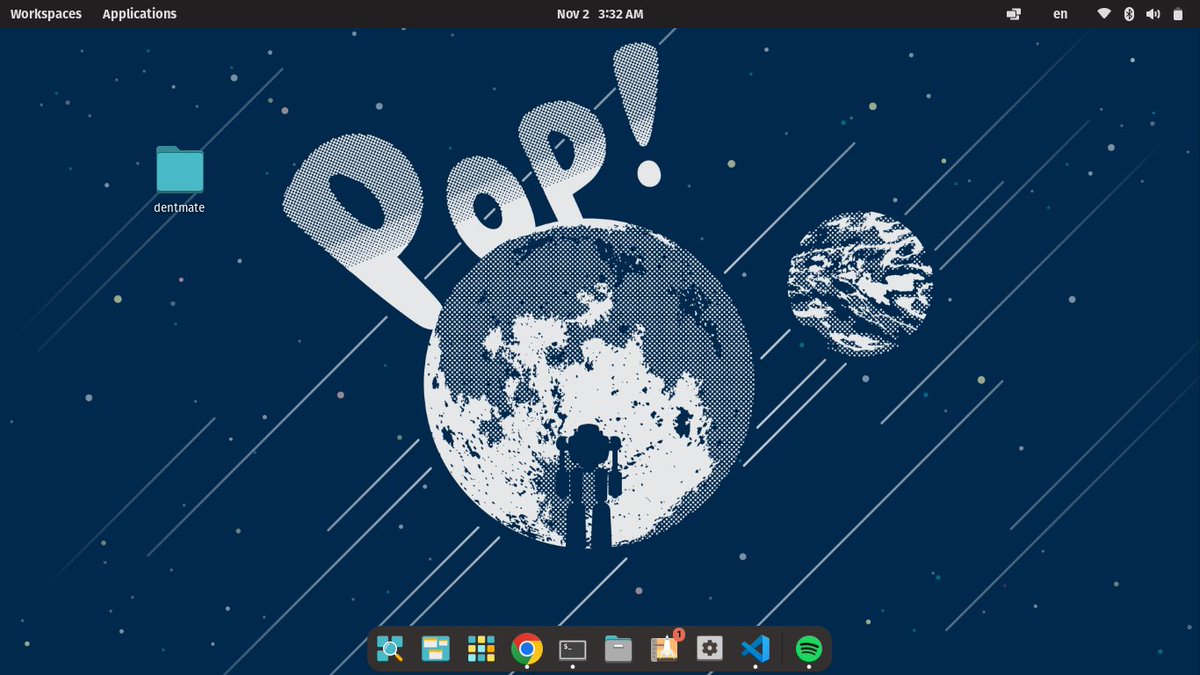Open Settings gear in the dock

710,649
